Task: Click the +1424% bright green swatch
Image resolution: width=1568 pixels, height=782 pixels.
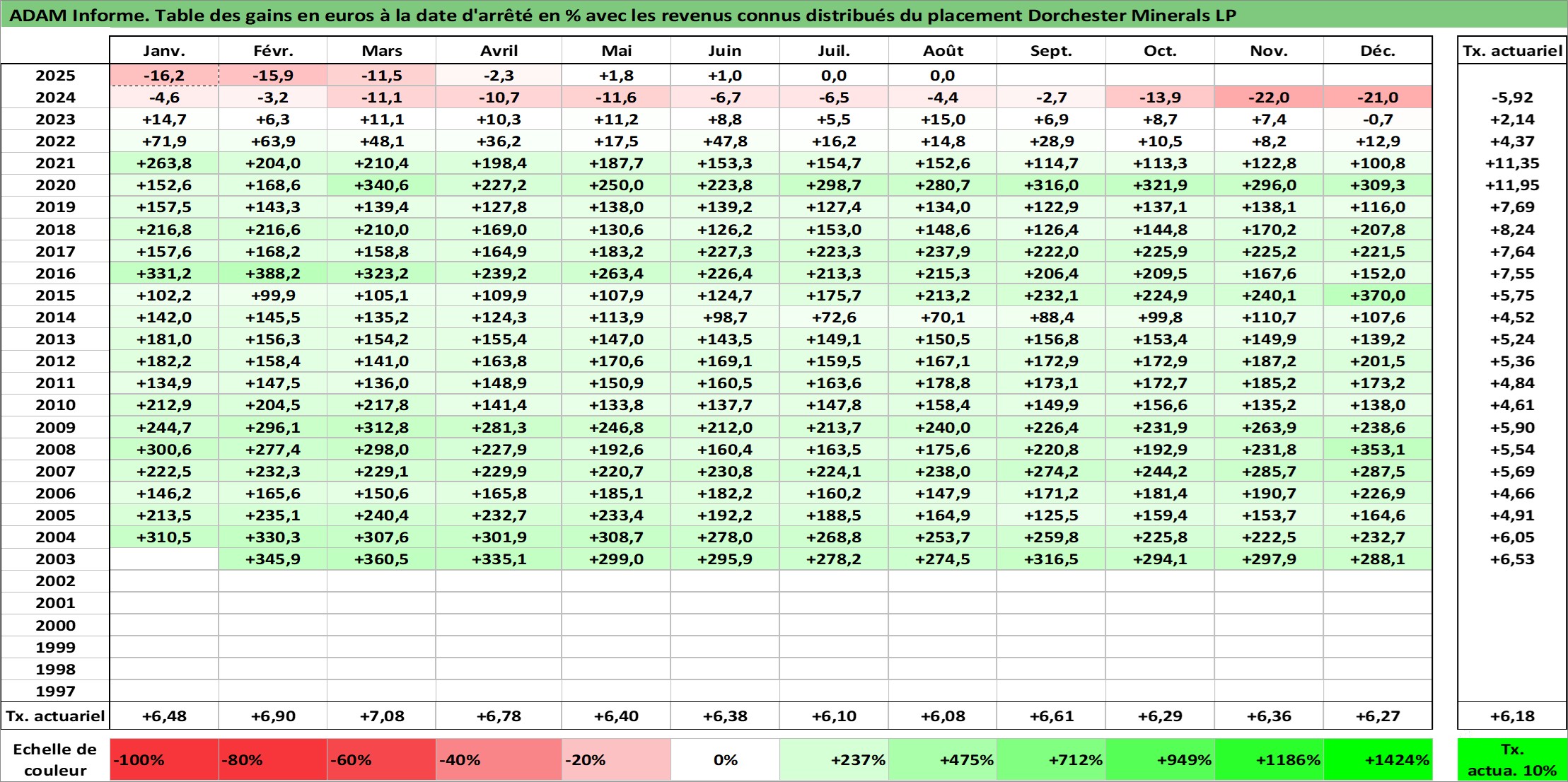Action: (1378, 759)
